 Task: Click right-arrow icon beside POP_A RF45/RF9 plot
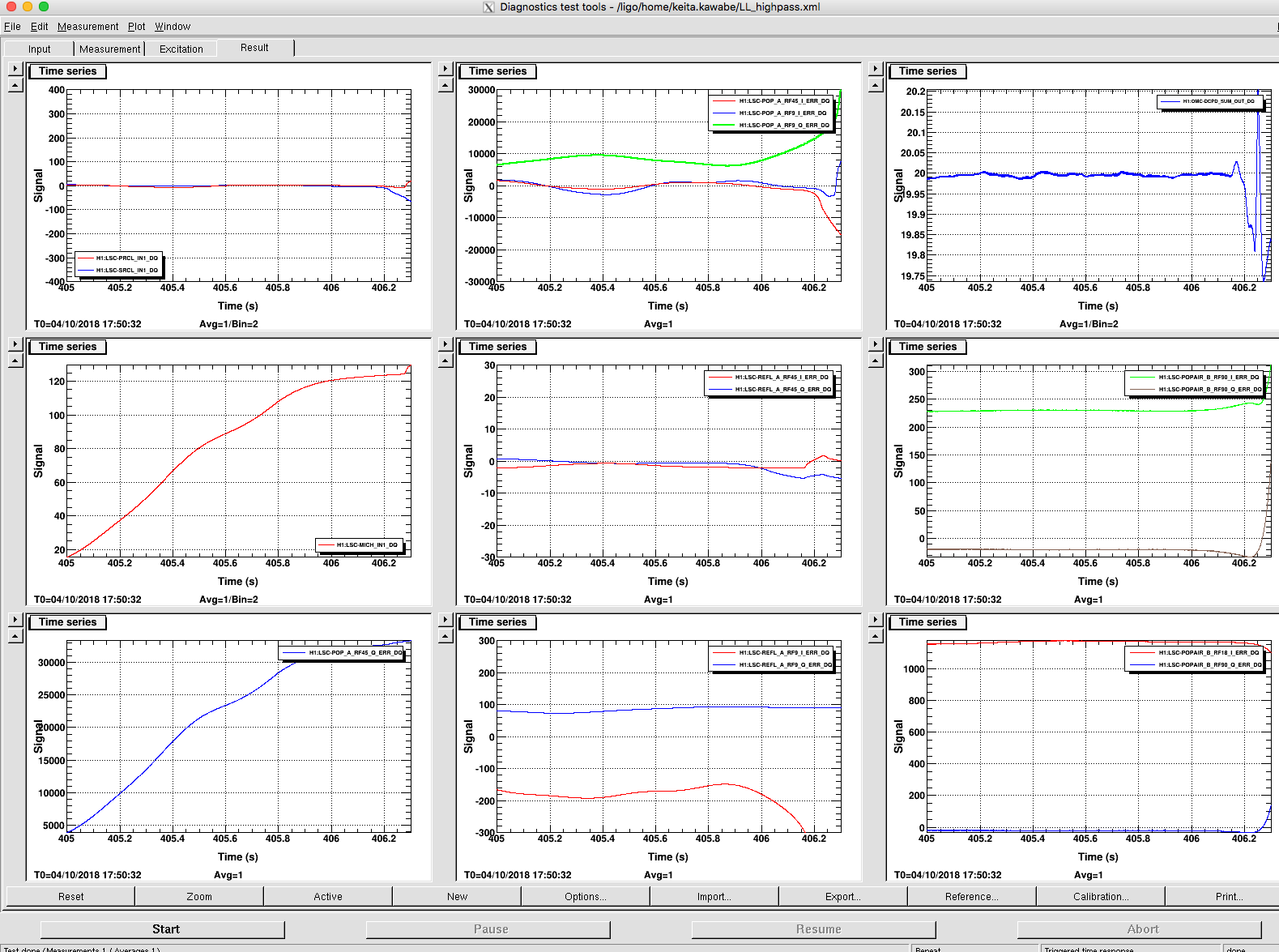coord(446,69)
